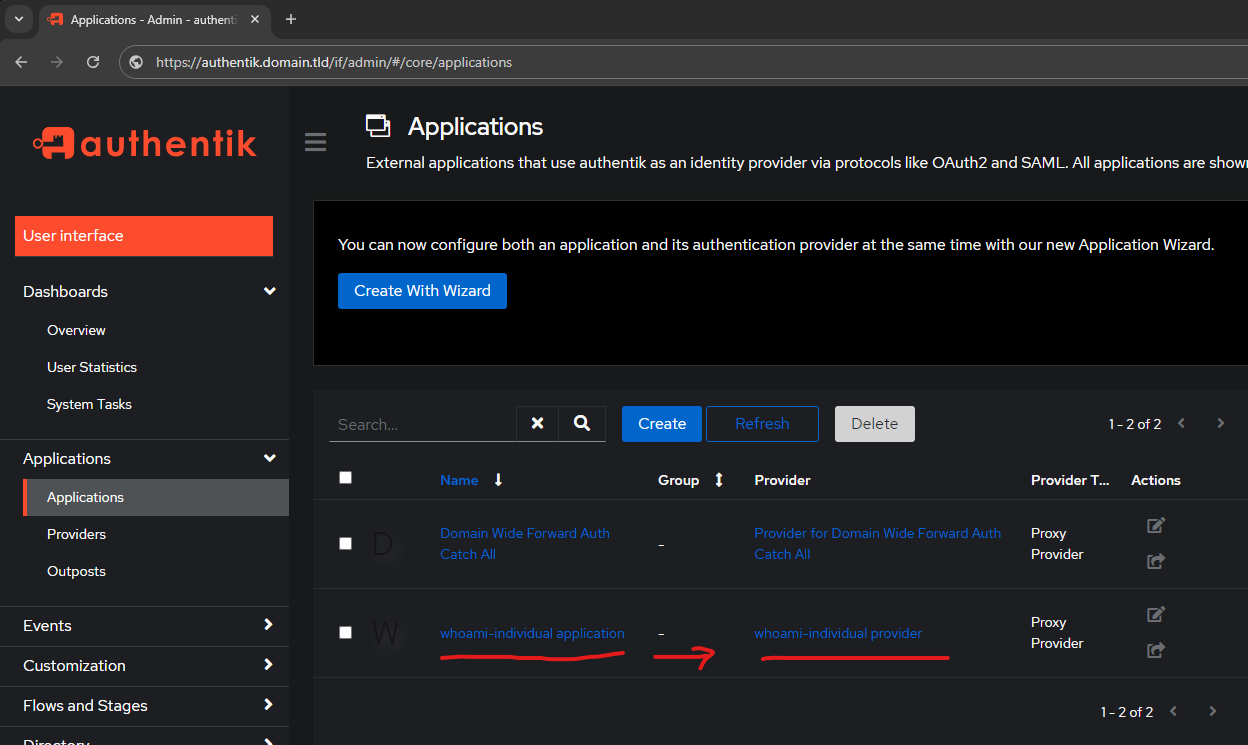This screenshot has width=1248, height=745.
Task: Sort by Name using arrow icon
Action: (498, 480)
